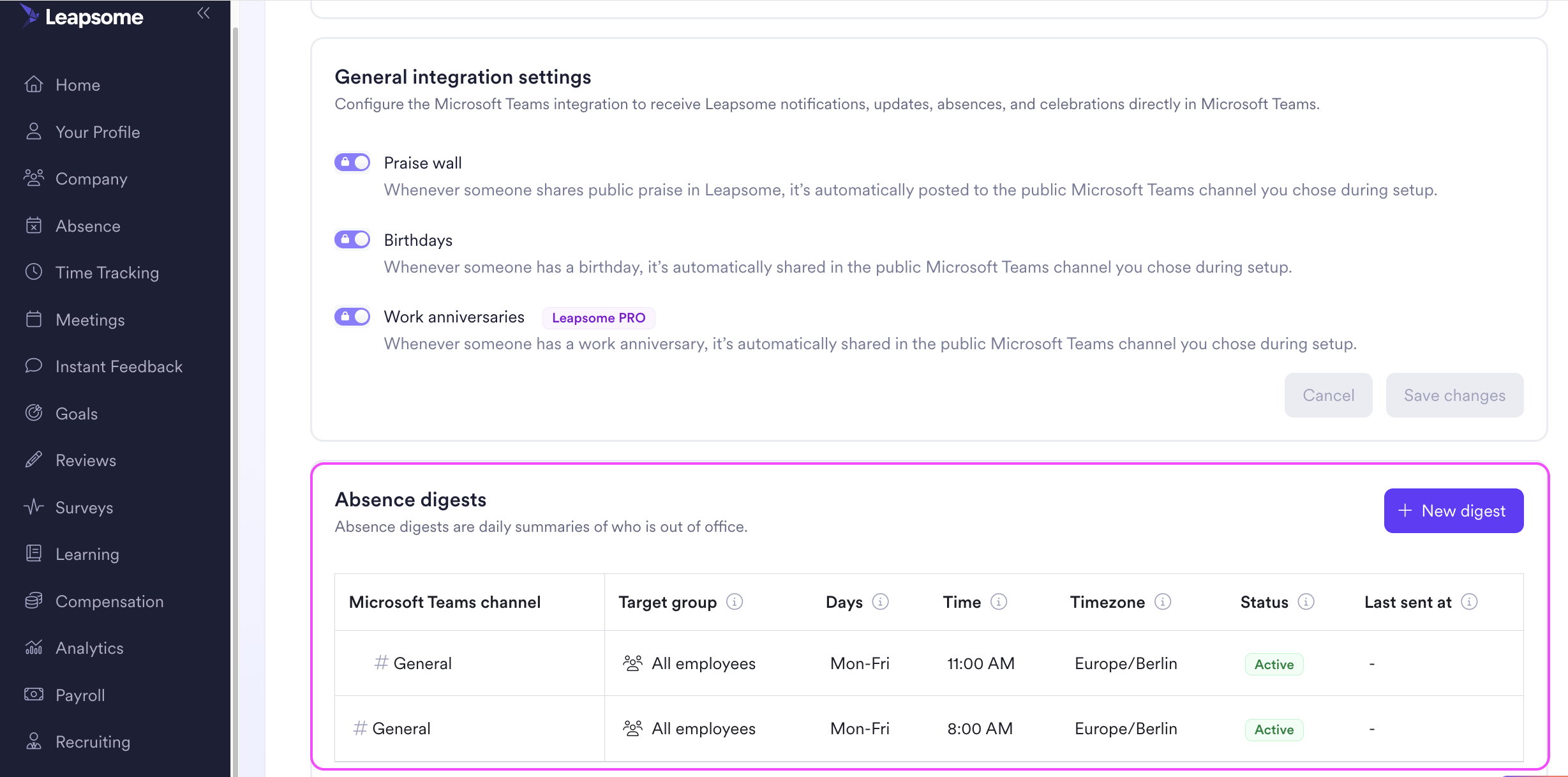The width and height of the screenshot is (1568, 777).
Task: Open the Absence menu item
Action: pos(87,226)
